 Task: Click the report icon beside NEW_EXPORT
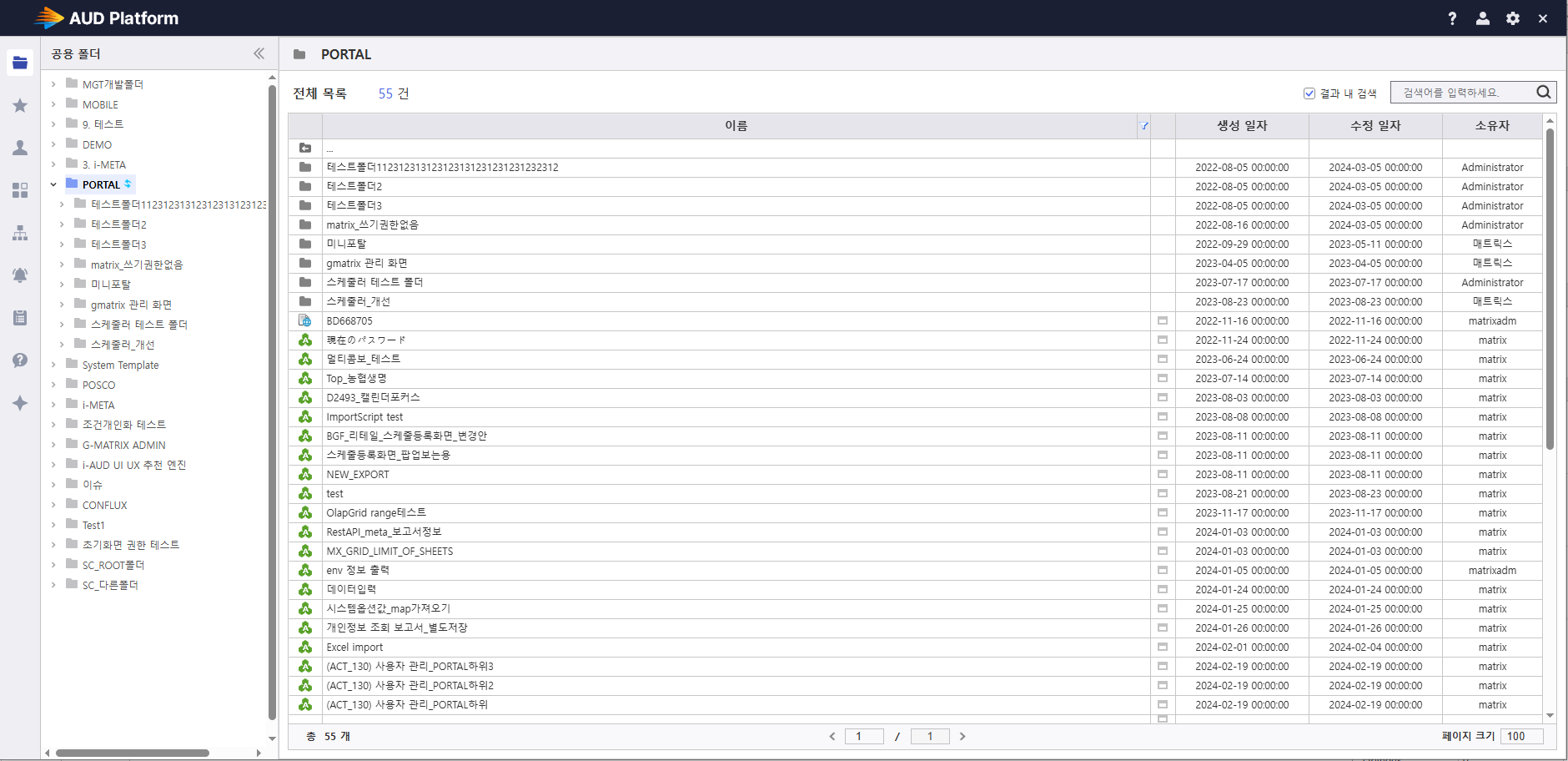[305, 475]
